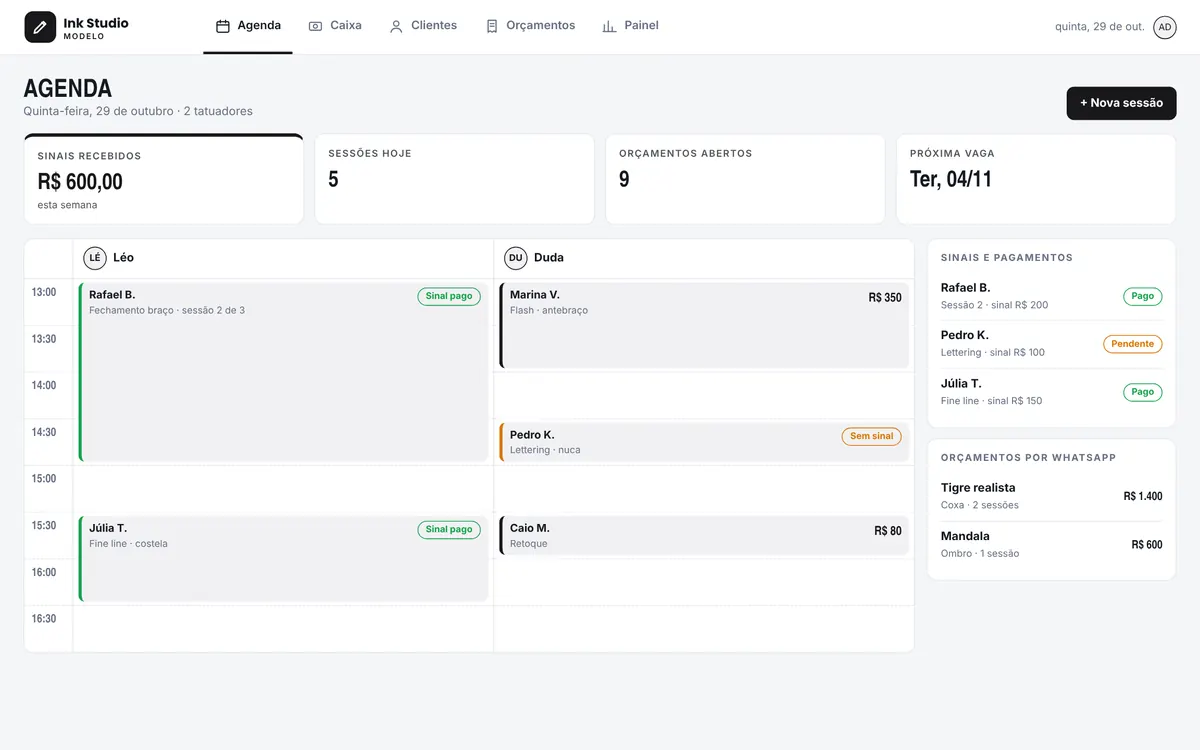Click Pago badge for Júlia T. payment
Screen dimensions: 1200x750
click(x=1143, y=392)
